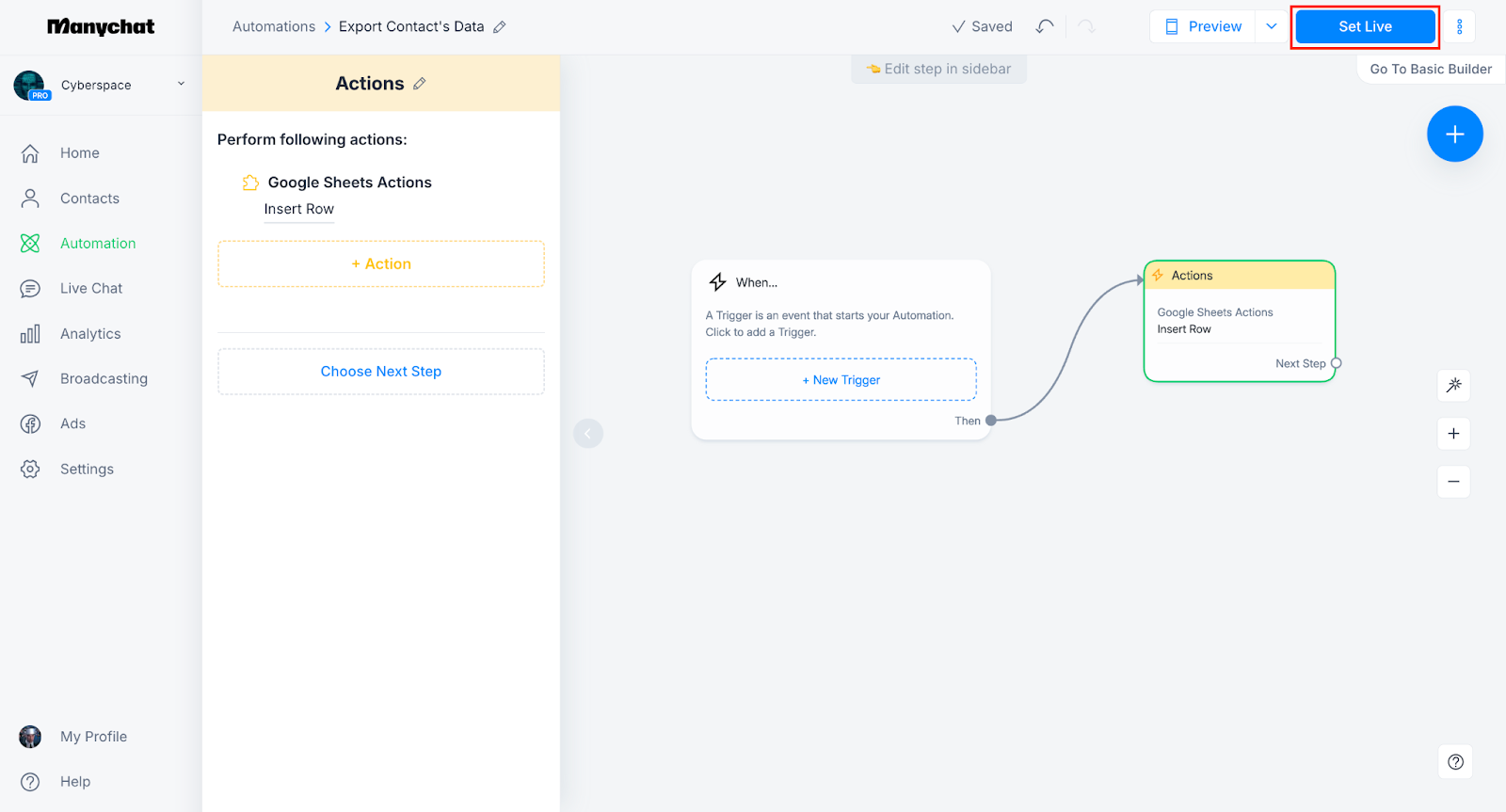Click the magic wand auto-arrange icon
The width and height of the screenshot is (1506, 812).
1453,385
